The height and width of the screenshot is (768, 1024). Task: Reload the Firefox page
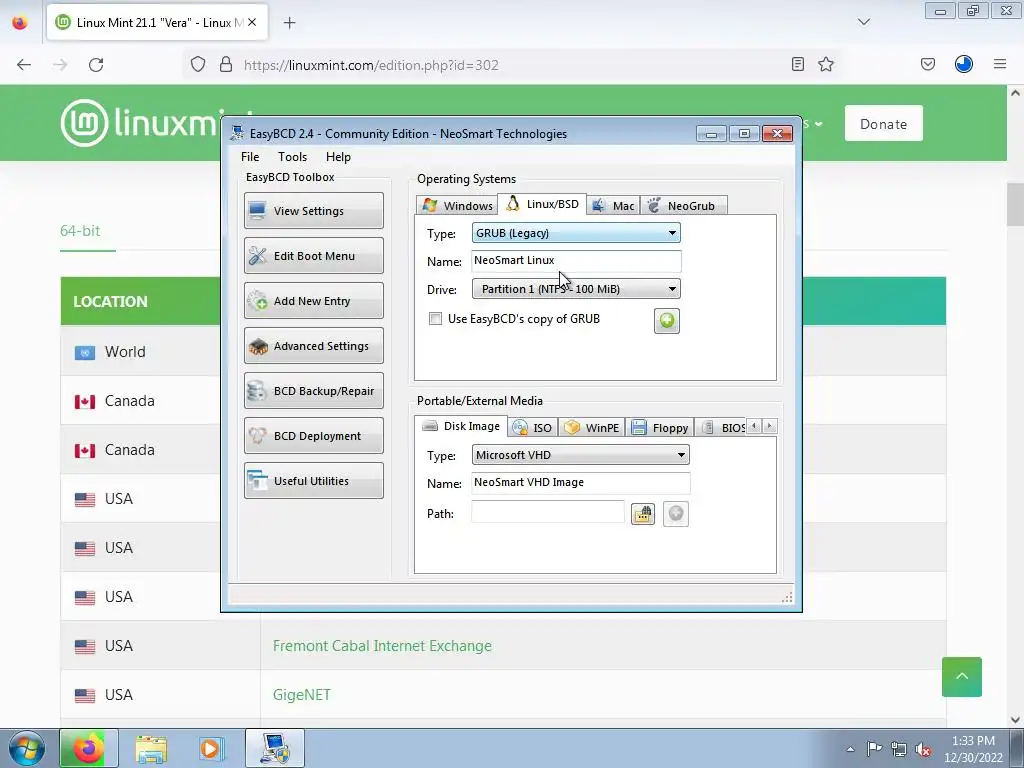point(96,65)
